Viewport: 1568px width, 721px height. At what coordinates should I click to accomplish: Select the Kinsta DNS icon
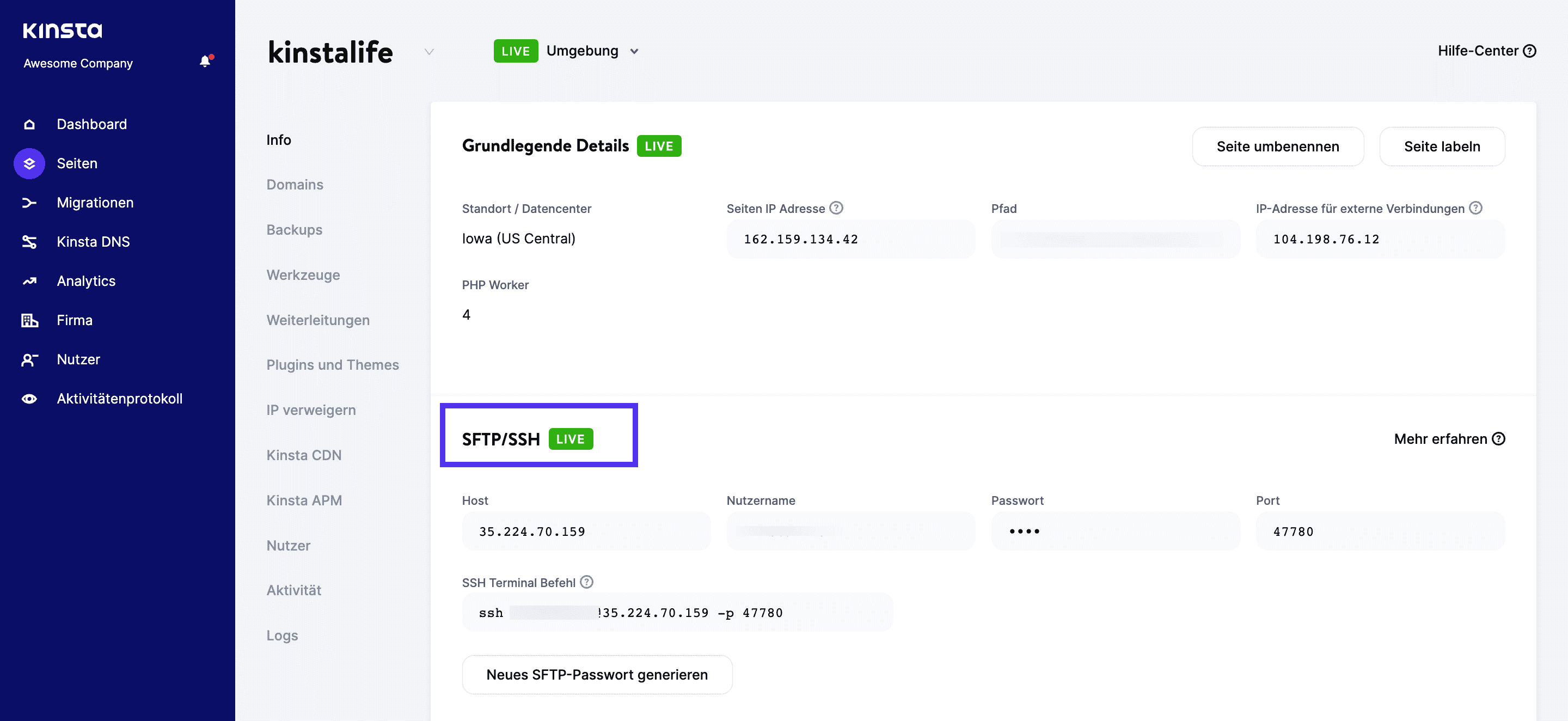click(x=29, y=241)
